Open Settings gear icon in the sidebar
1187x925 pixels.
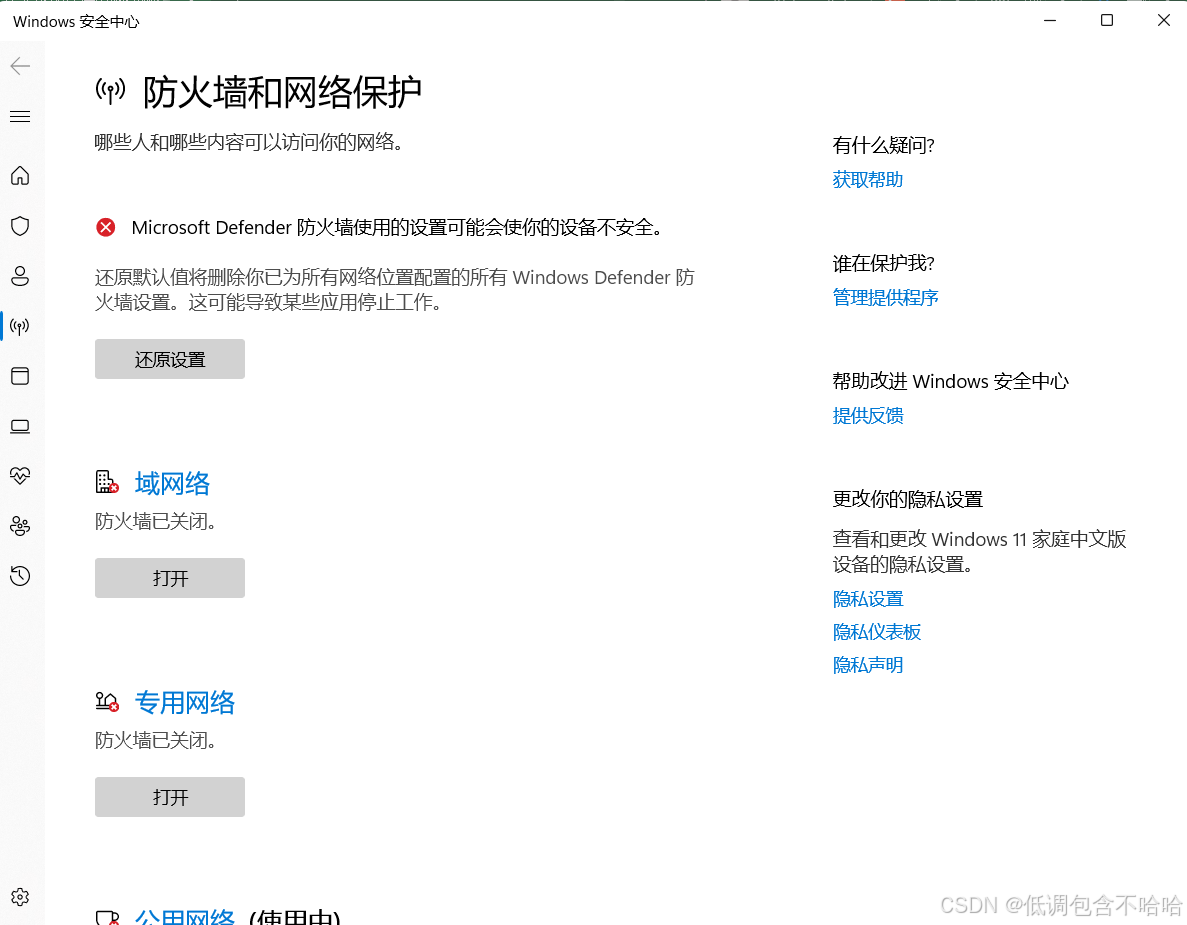click(x=20, y=897)
